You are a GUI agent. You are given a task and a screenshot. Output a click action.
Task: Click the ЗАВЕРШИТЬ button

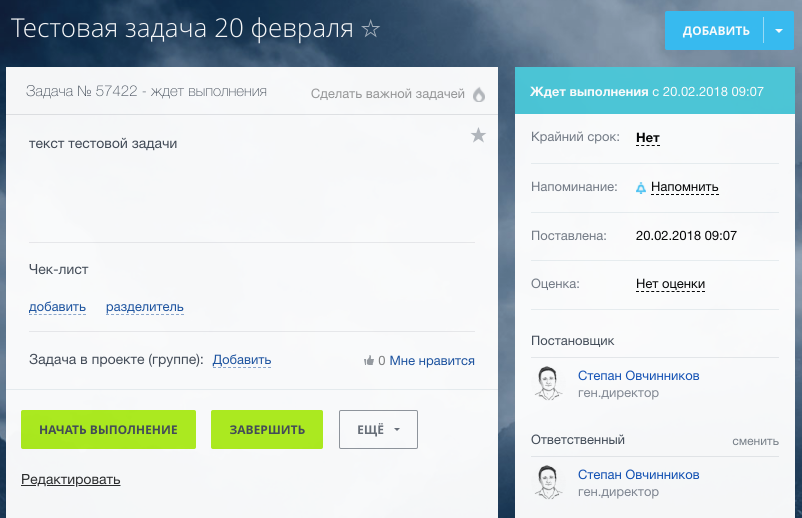[x=267, y=430]
